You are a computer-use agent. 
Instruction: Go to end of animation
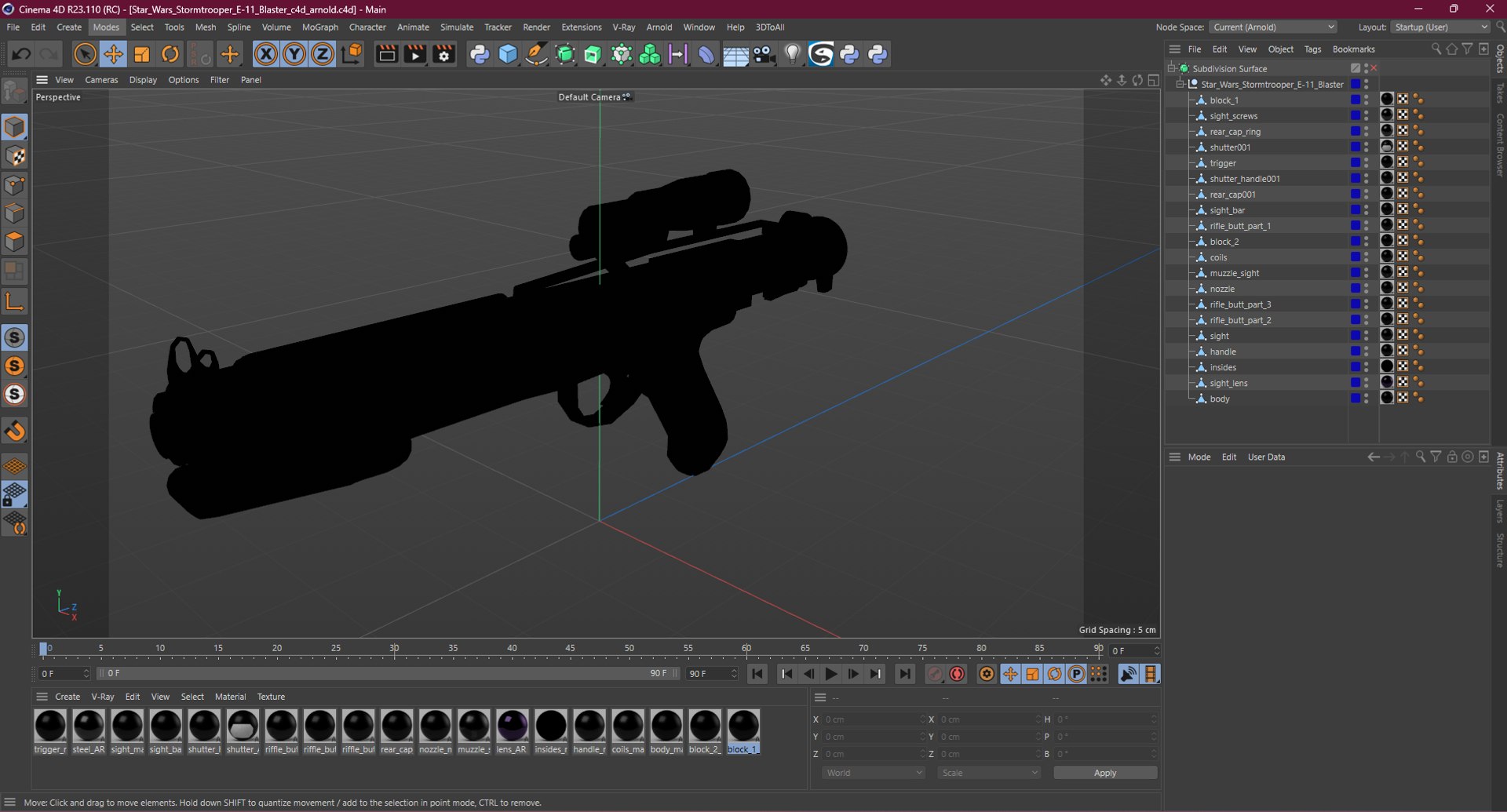coord(905,674)
